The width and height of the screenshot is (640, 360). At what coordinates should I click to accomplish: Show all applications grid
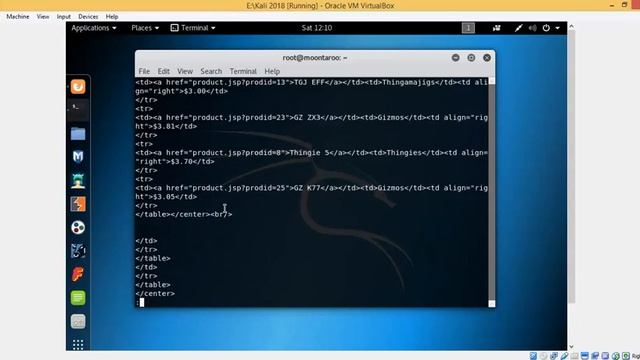tap(78, 344)
